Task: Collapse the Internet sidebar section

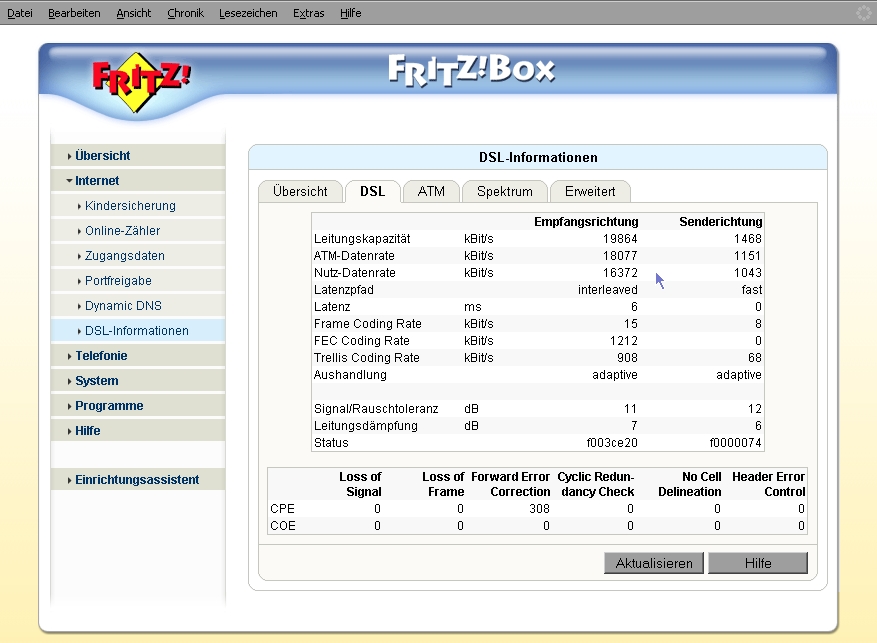Action: pyautogui.click(x=138, y=181)
